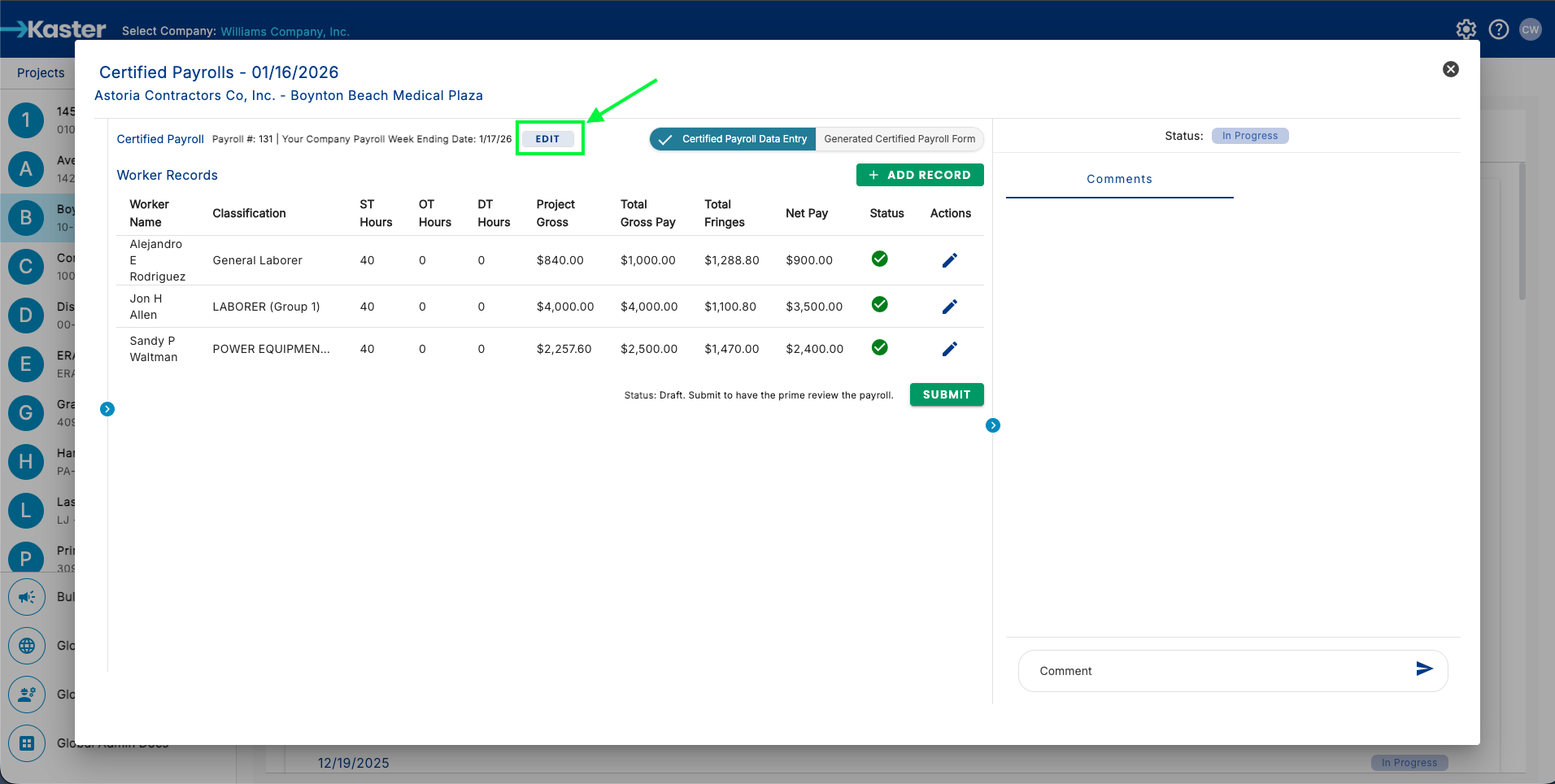Click pencil edit icon for Jon H Allen
This screenshot has width=1555, height=784.
click(x=949, y=307)
